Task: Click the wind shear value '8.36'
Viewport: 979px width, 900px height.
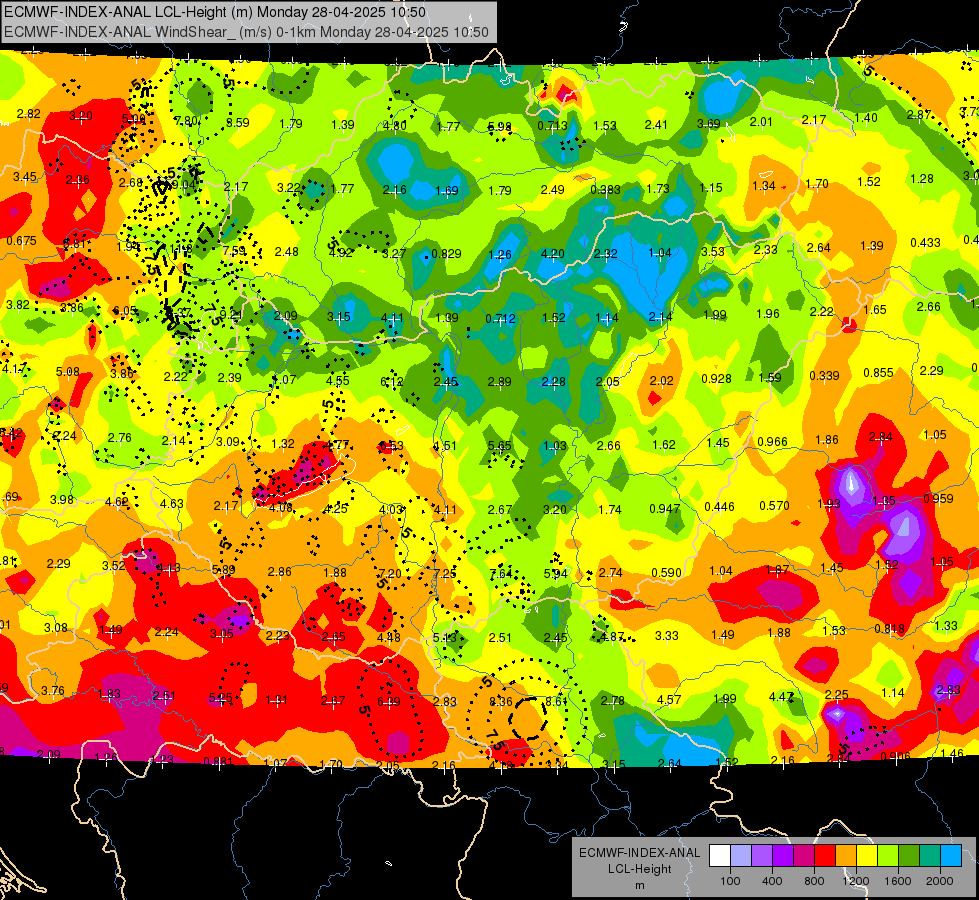Action: click(x=501, y=701)
